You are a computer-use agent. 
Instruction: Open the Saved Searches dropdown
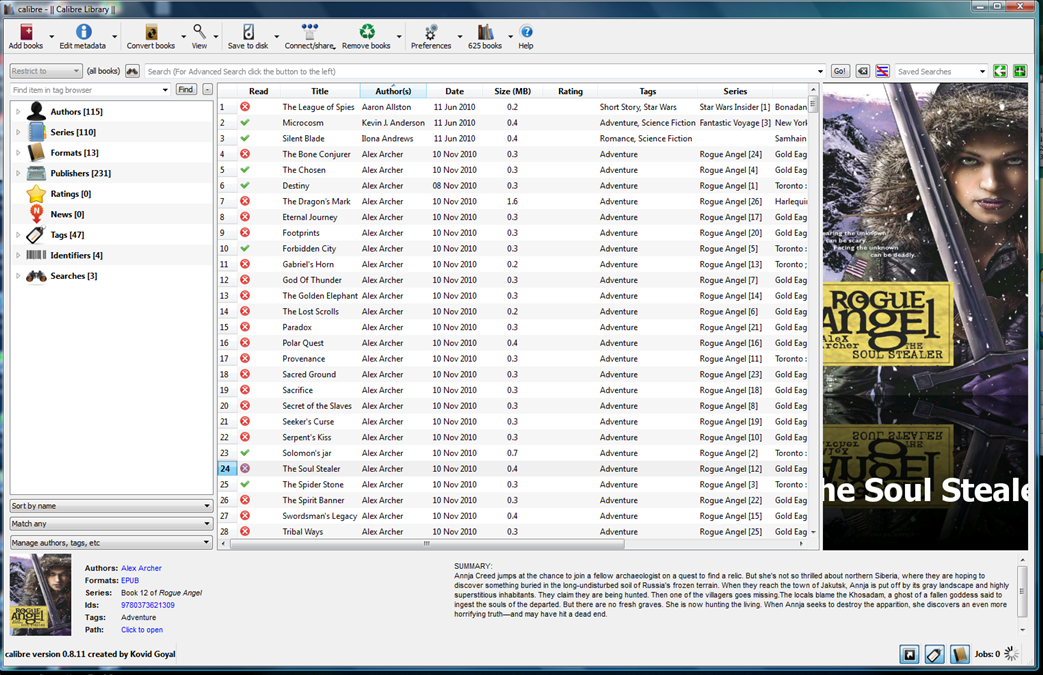click(940, 71)
